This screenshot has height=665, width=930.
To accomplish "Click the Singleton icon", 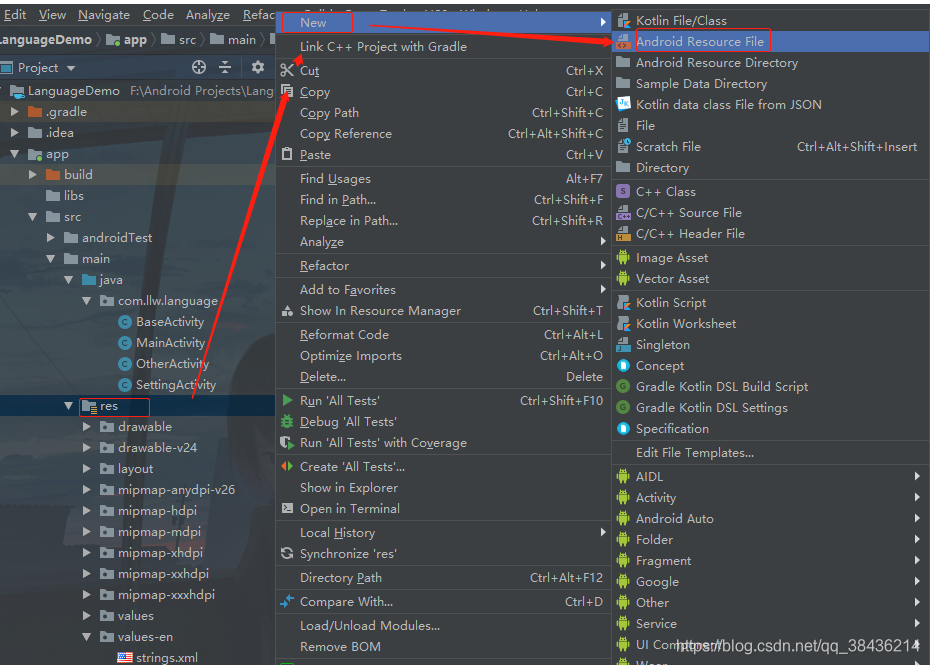I will (x=623, y=345).
